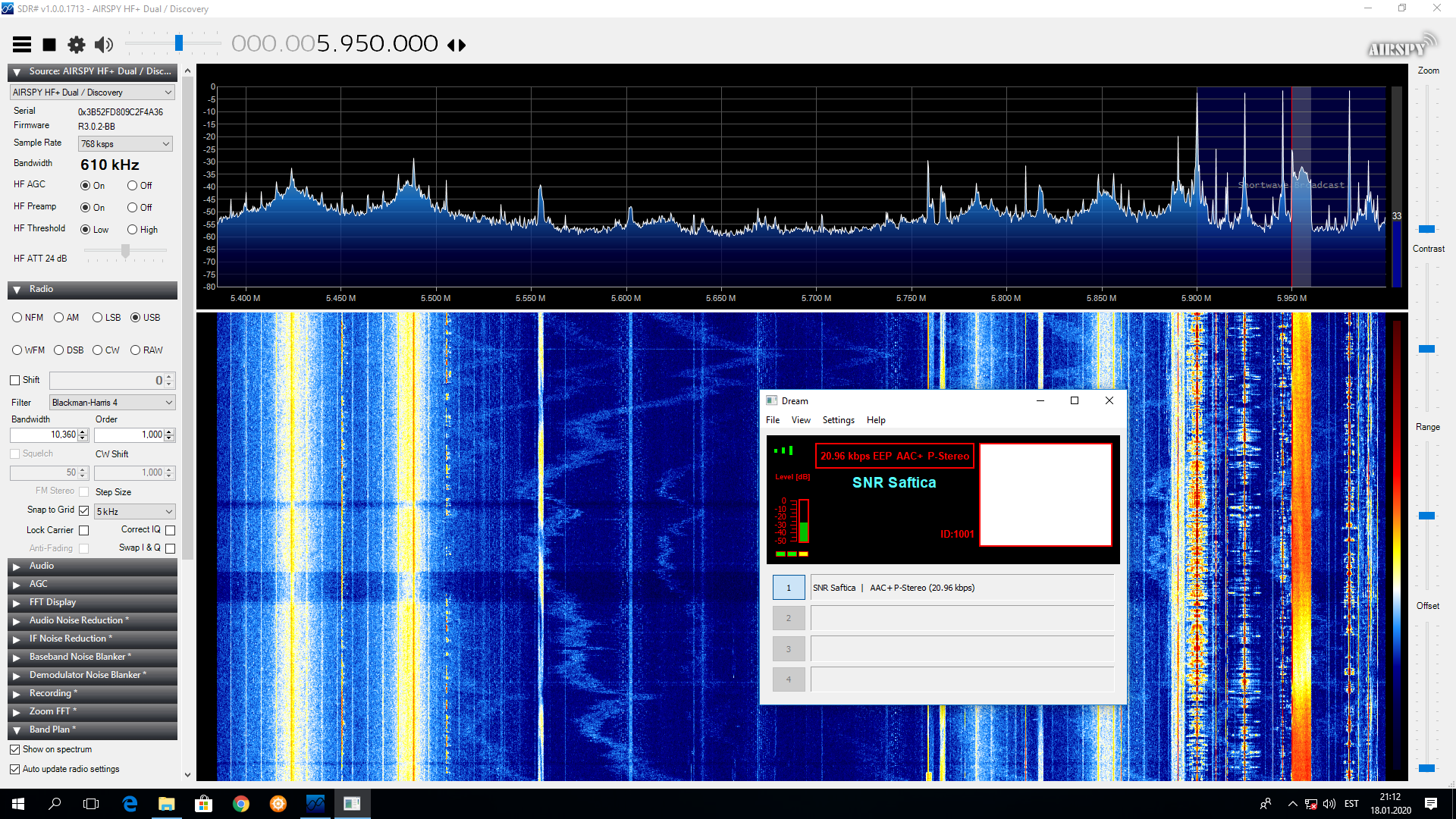Uncheck Show on spectrum

[x=15, y=749]
